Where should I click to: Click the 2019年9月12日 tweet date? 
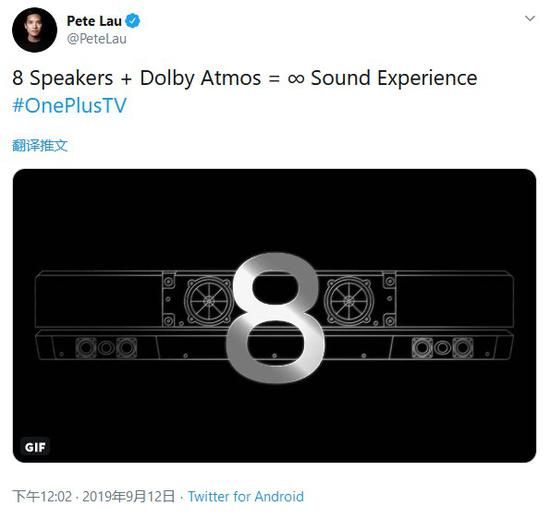pyautogui.click(x=128, y=496)
